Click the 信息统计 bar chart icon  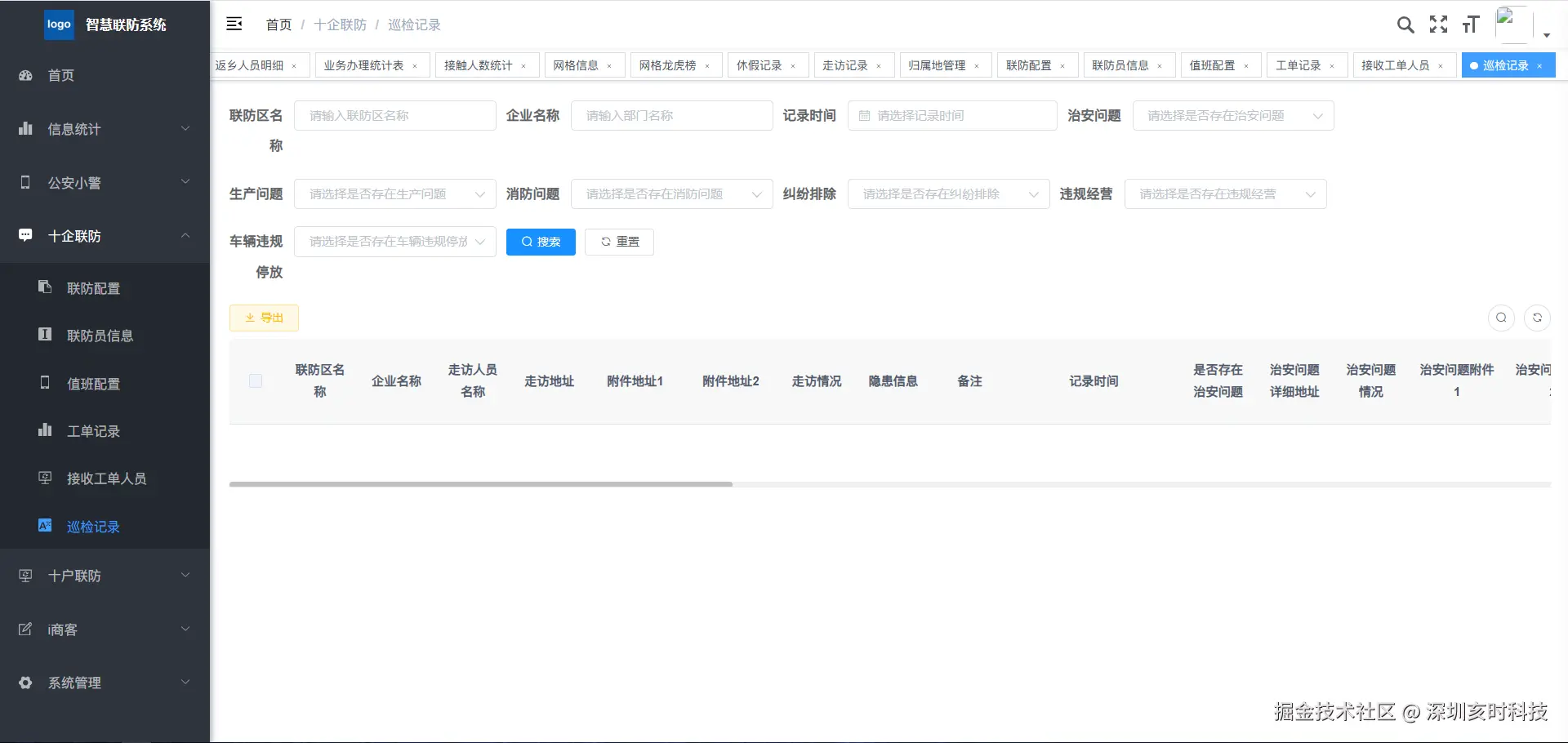tap(25, 128)
